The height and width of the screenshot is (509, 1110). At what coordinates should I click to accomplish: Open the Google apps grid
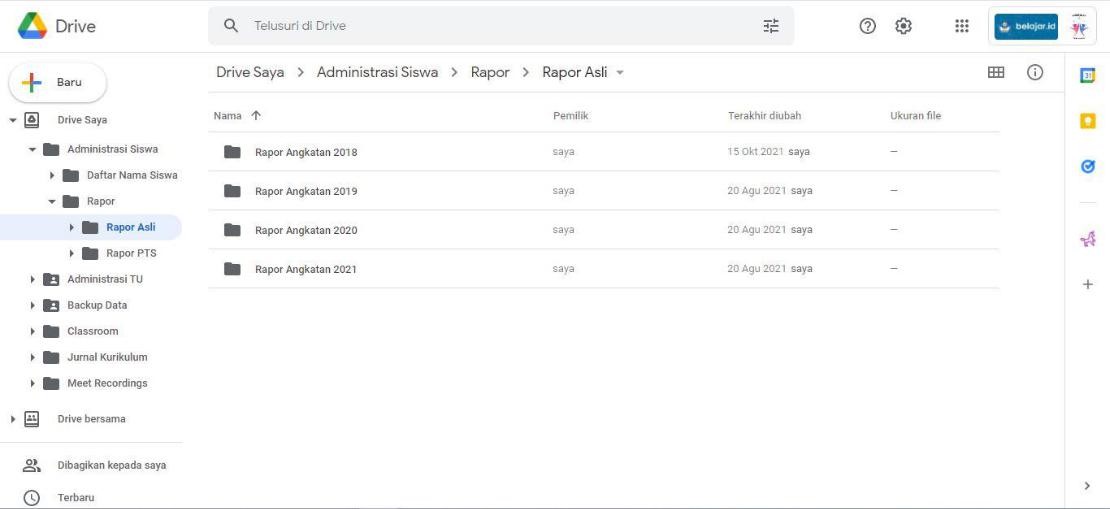(962, 26)
